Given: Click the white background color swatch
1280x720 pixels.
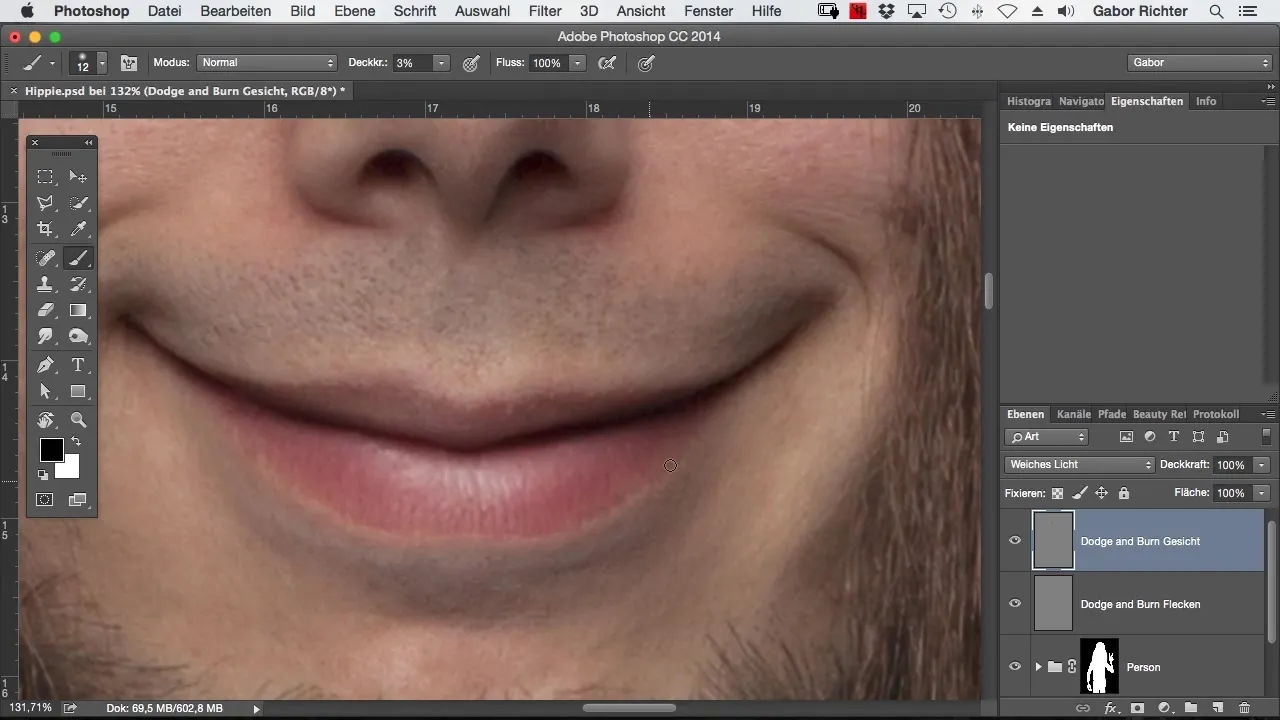Looking at the screenshot, I should click(x=70, y=469).
